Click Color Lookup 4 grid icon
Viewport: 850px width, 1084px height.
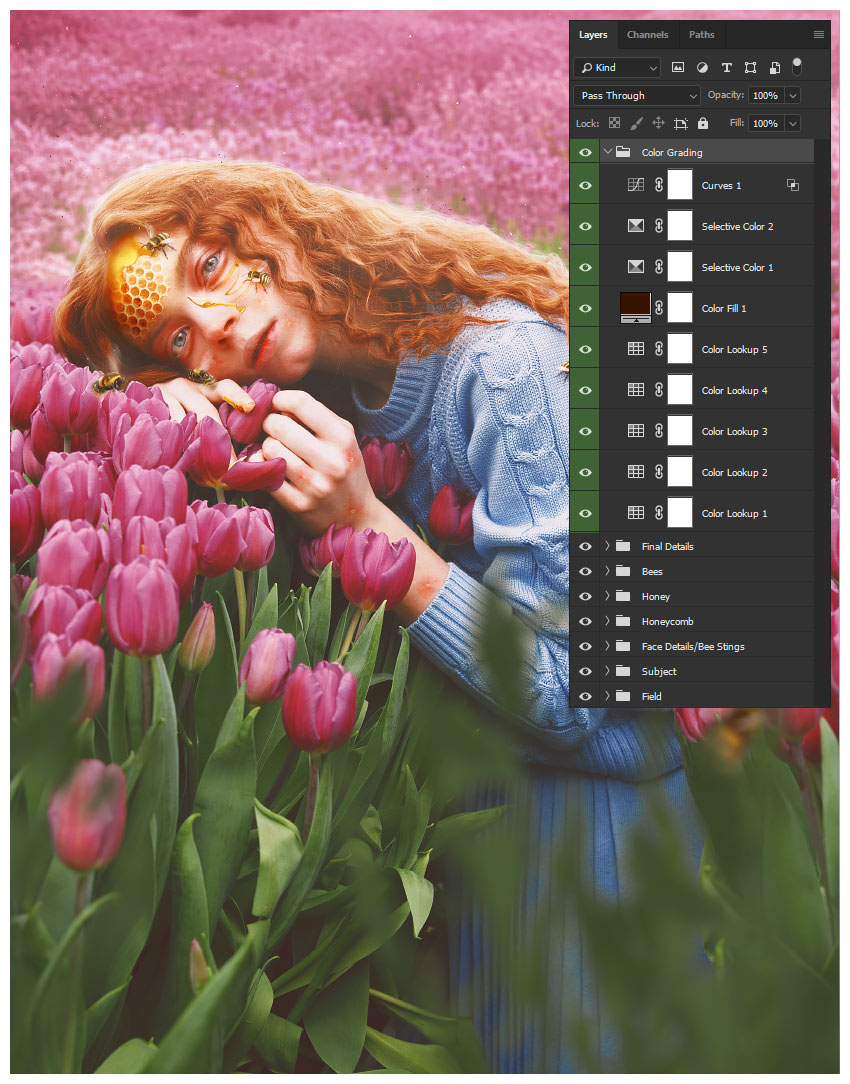(636, 390)
